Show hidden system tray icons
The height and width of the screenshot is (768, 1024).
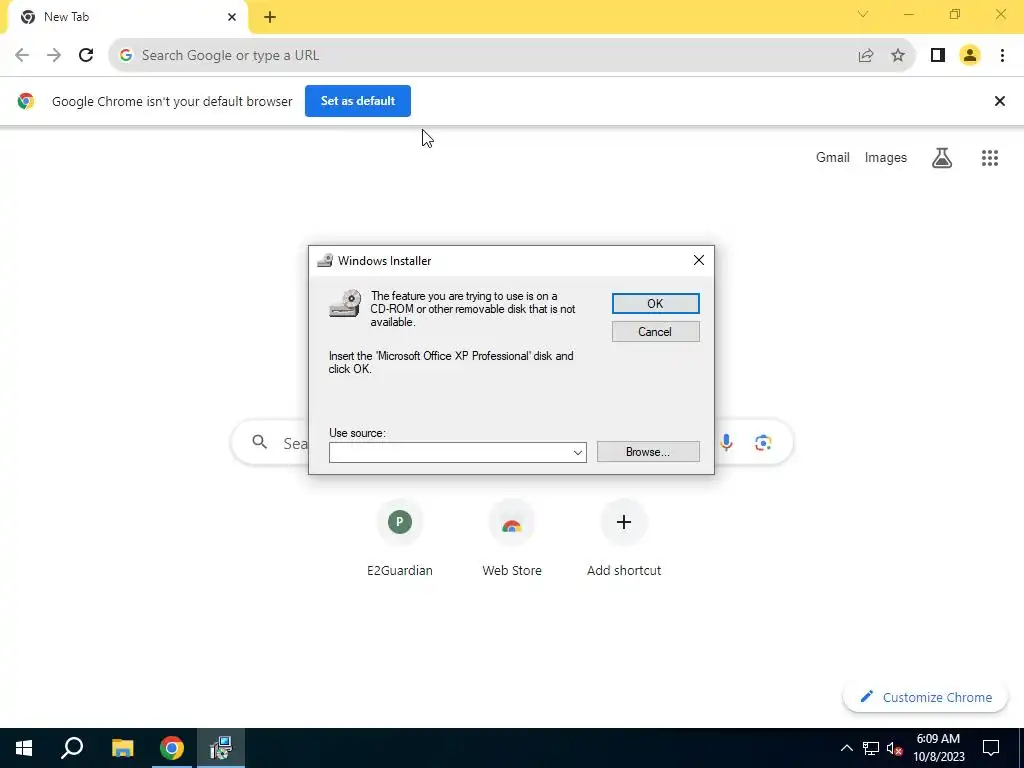click(846, 748)
